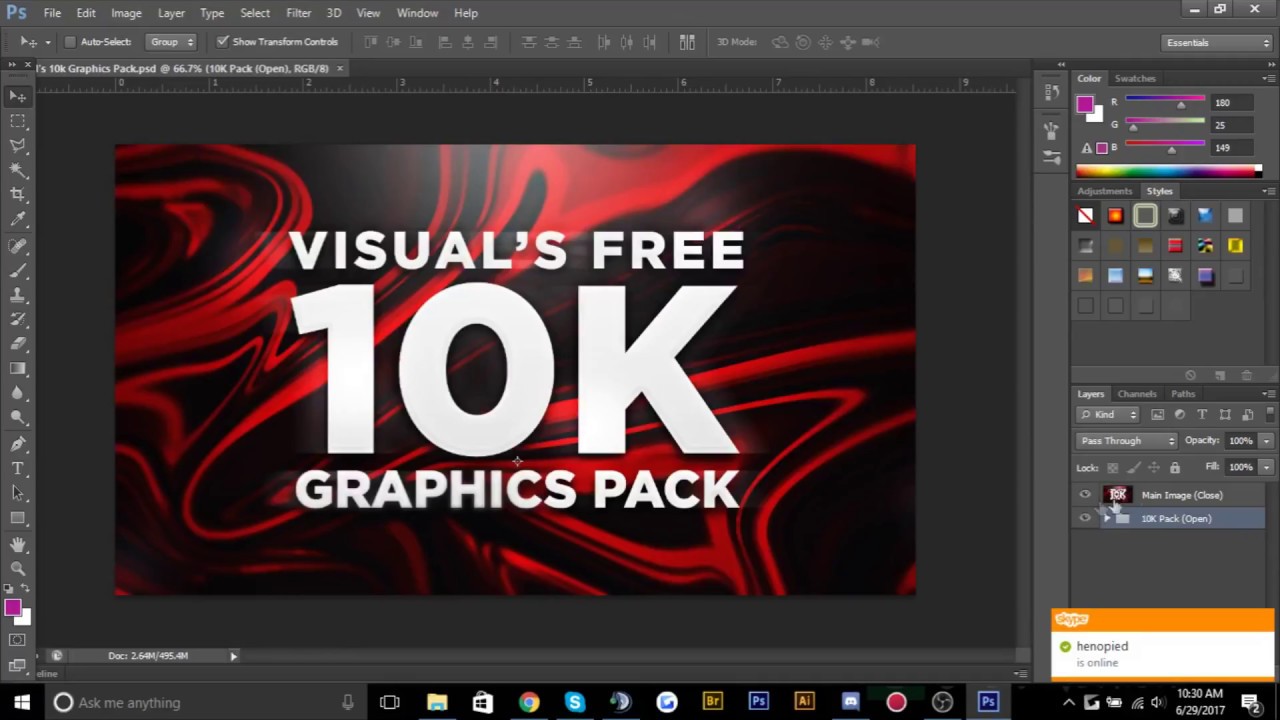Screen dimensions: 1280x720
Task: Switch to the Adjustments tab
Action: (1105, 191)
